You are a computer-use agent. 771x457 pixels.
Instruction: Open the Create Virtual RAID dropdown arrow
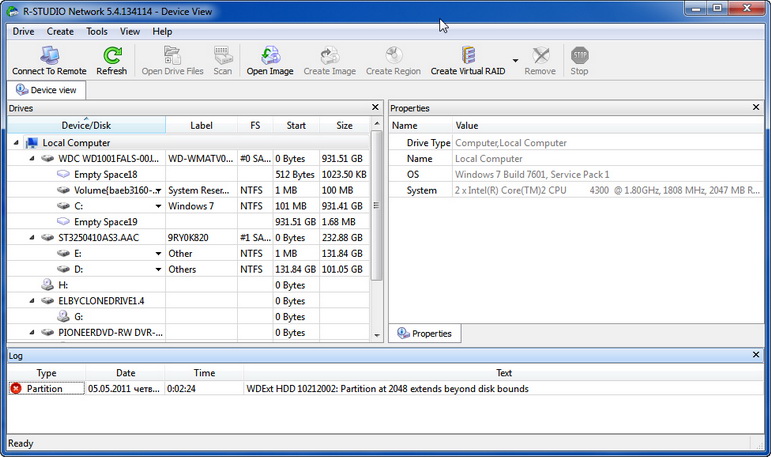click(x=516, y=61)
